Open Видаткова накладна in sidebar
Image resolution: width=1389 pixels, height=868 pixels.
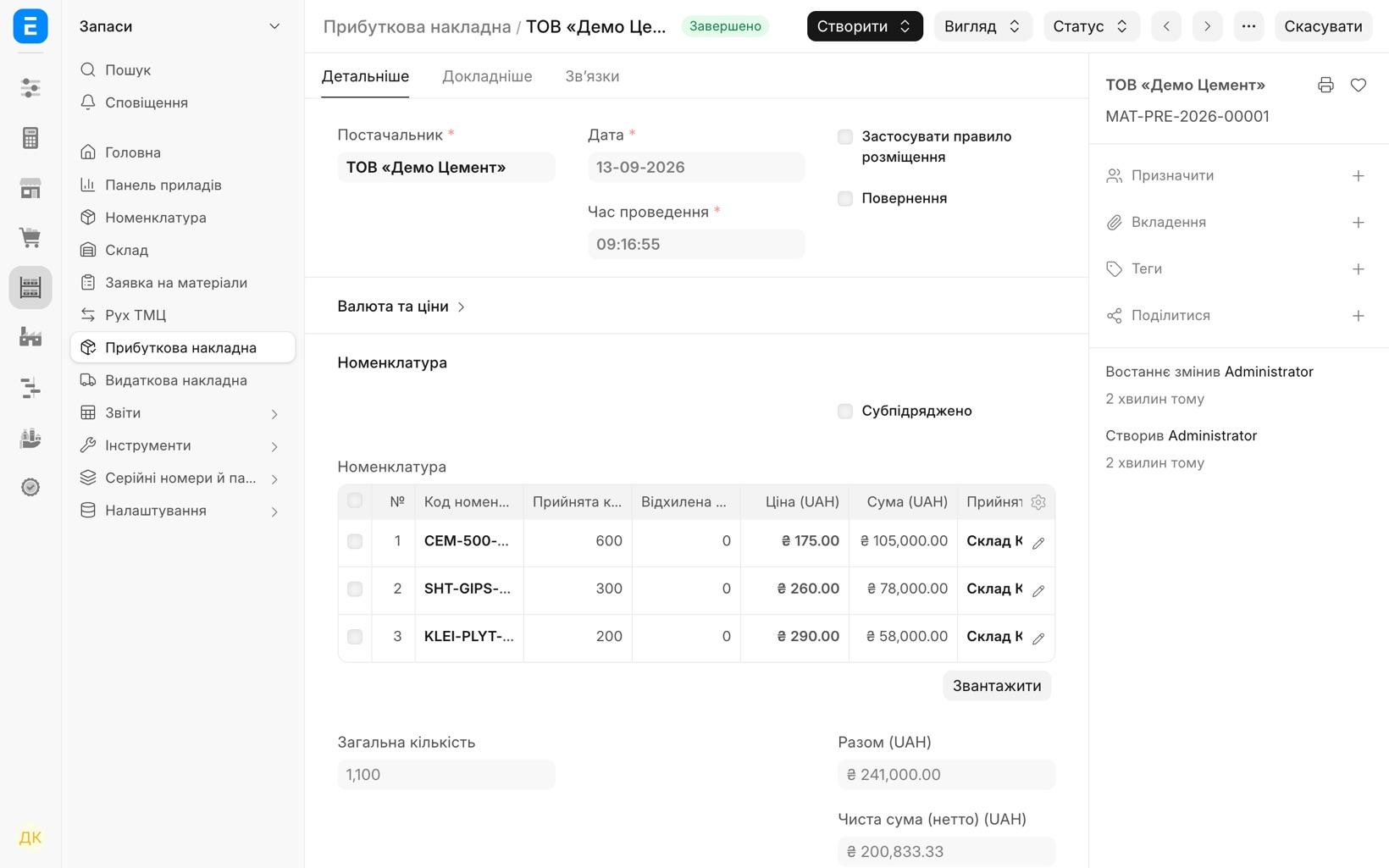click(x=182, y=380)
